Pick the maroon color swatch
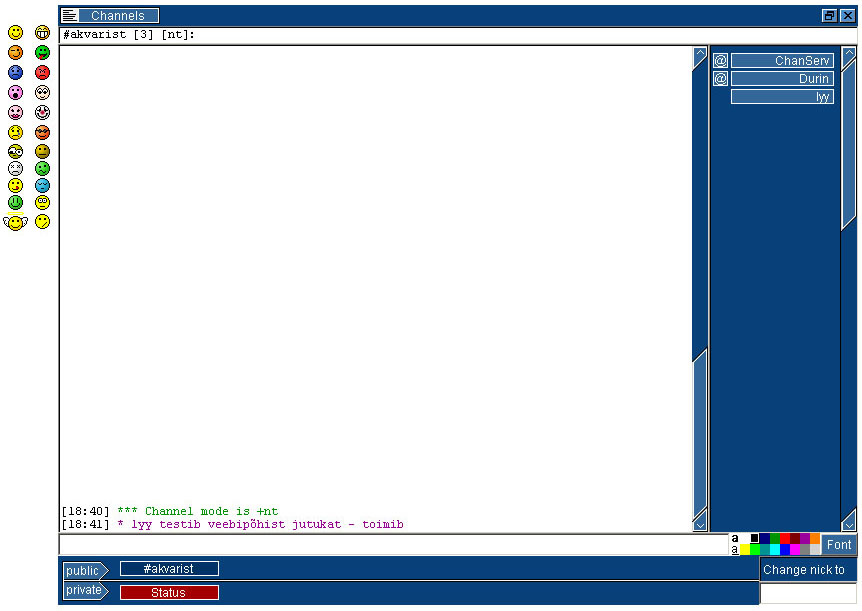This screenshot has height=611, width=862. click(x=795, y=538)
